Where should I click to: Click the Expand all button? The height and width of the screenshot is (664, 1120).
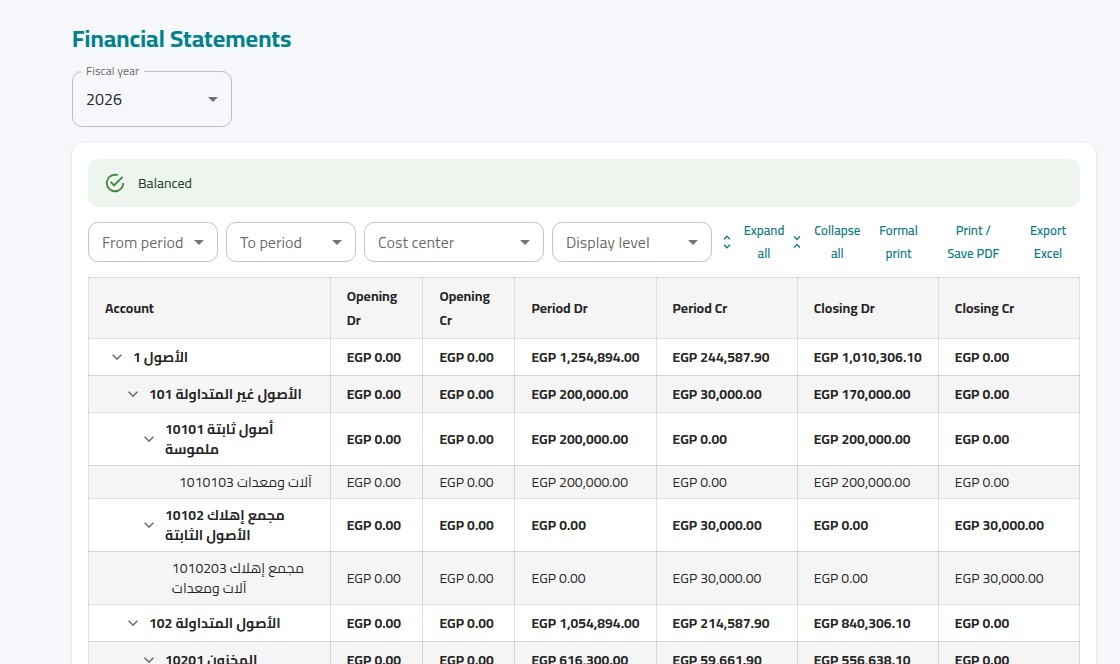point(754,242)
